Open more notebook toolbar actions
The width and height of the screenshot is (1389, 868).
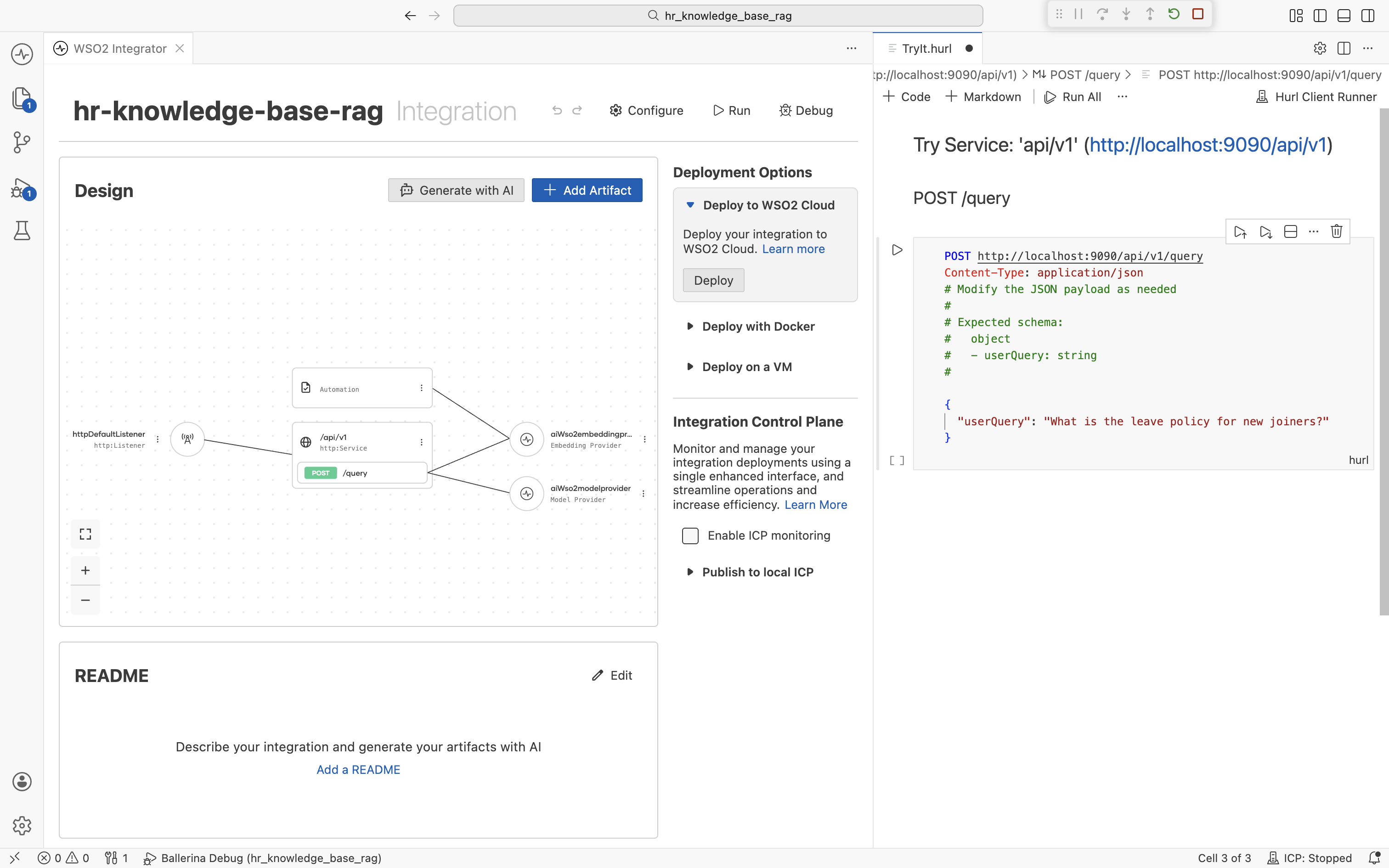click(x=1122, y=97)
